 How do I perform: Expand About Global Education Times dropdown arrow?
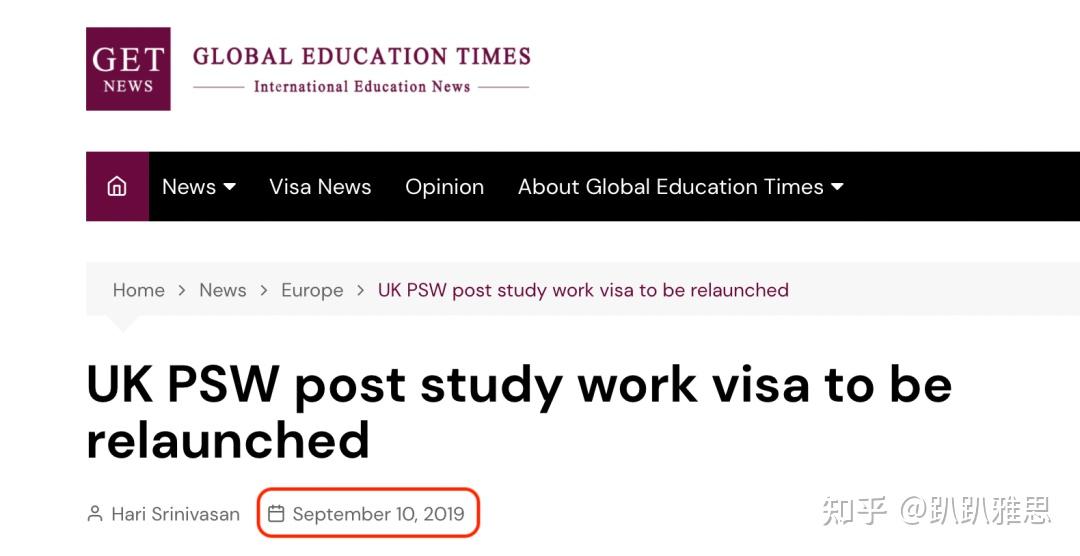pos(837,187)
